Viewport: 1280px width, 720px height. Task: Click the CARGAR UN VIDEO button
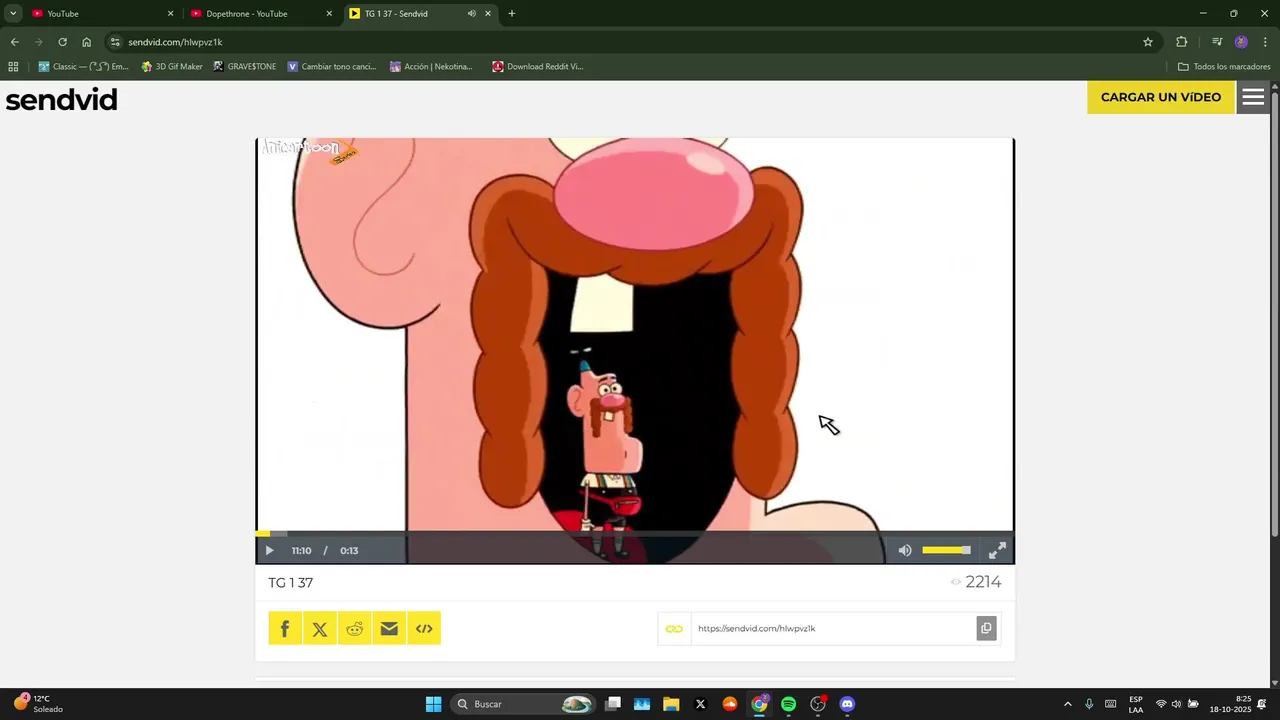pyautogui.click(x=1161, y=97)
